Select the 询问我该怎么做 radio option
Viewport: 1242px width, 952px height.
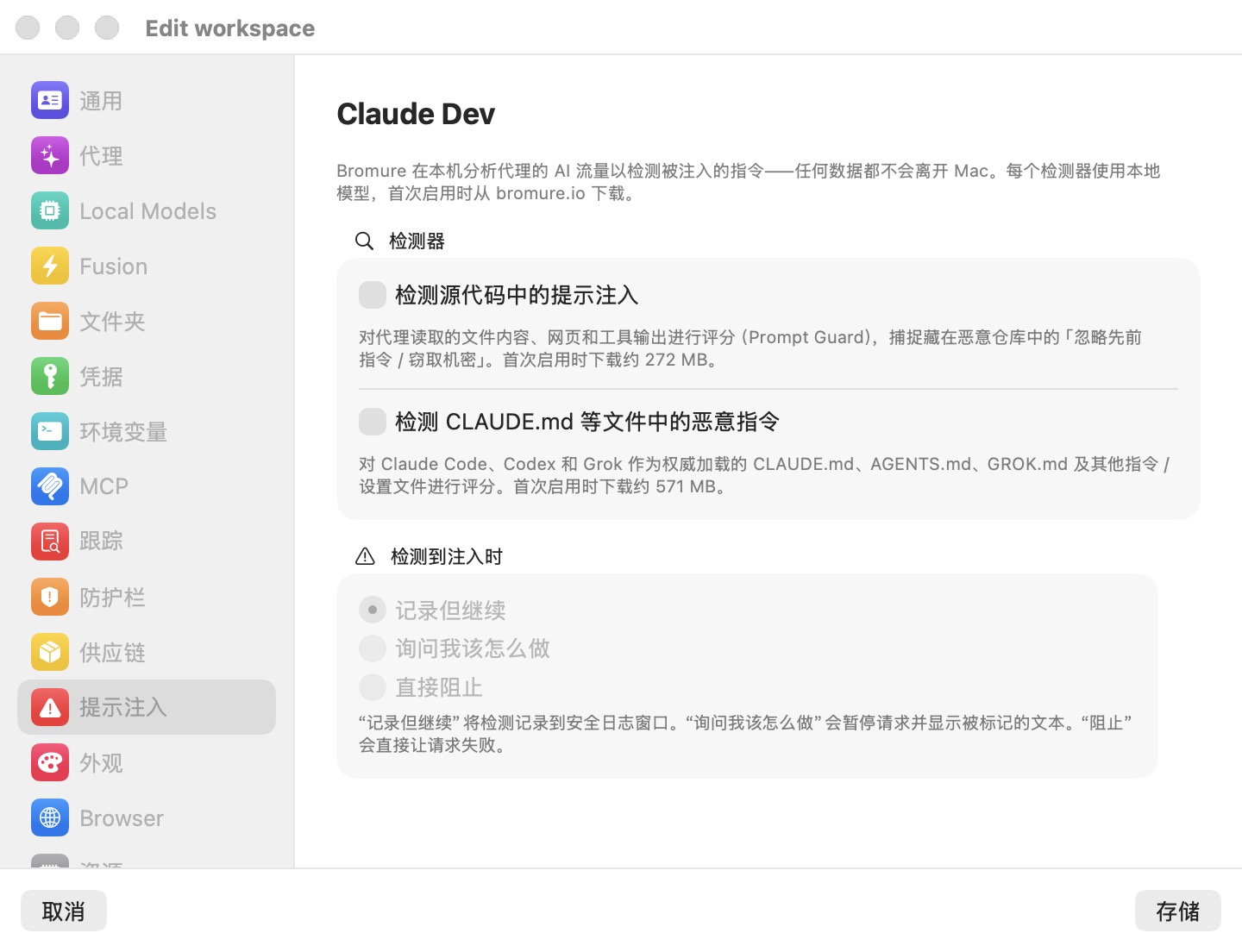(x=373, y=648)
